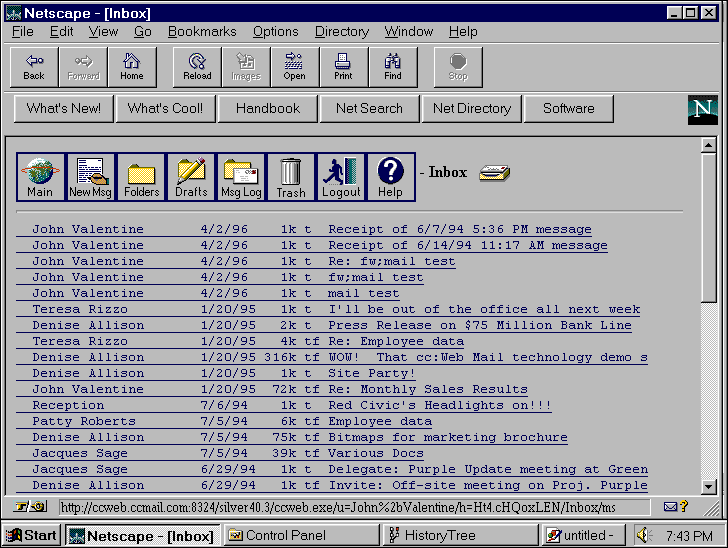Open the Trash can icon
The height and width of the screenshot is (548, 728).
[x=291, y=177]
